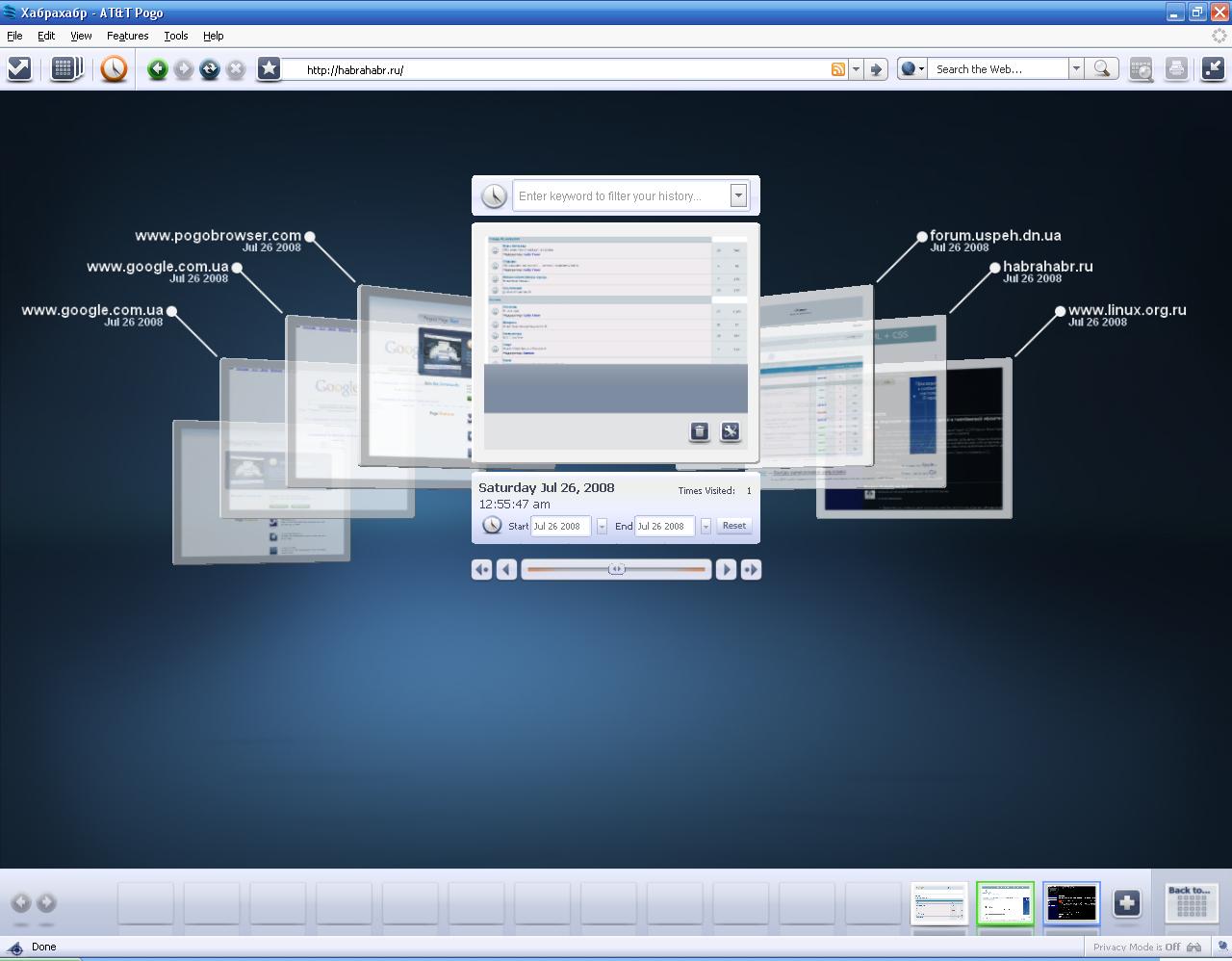Add a new tab with plus button
The height and width of the screenshot is (961, 1232).
pos(1126,902)
